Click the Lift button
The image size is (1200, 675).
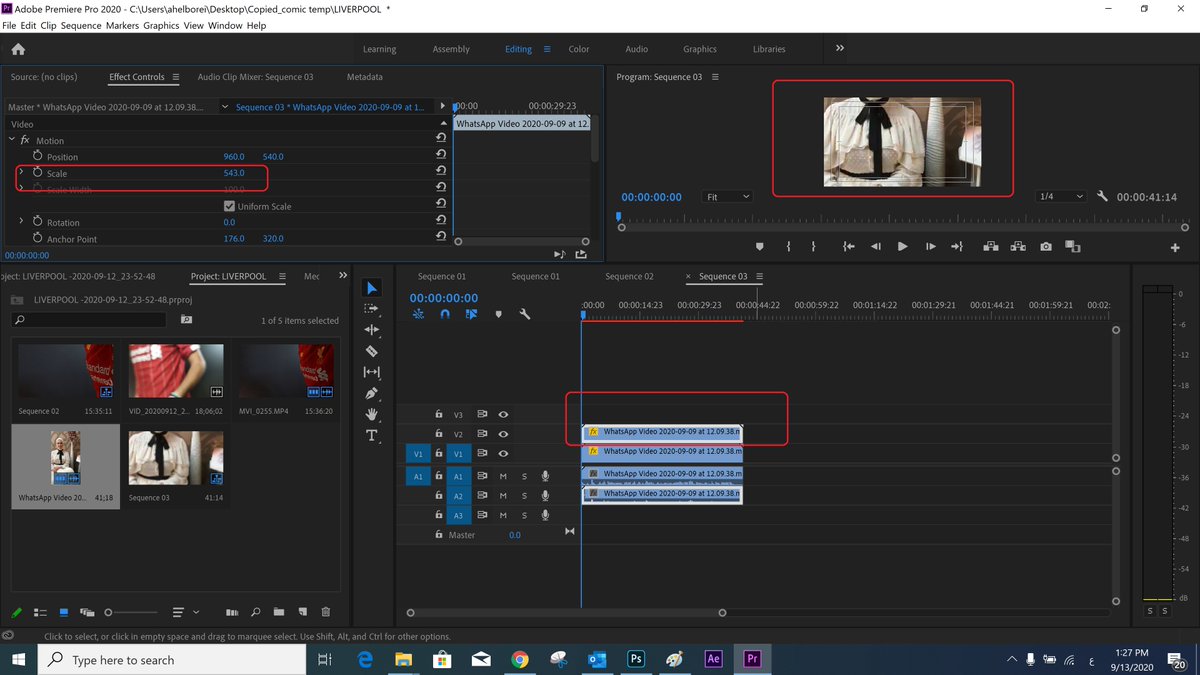[x=991, y=246]
